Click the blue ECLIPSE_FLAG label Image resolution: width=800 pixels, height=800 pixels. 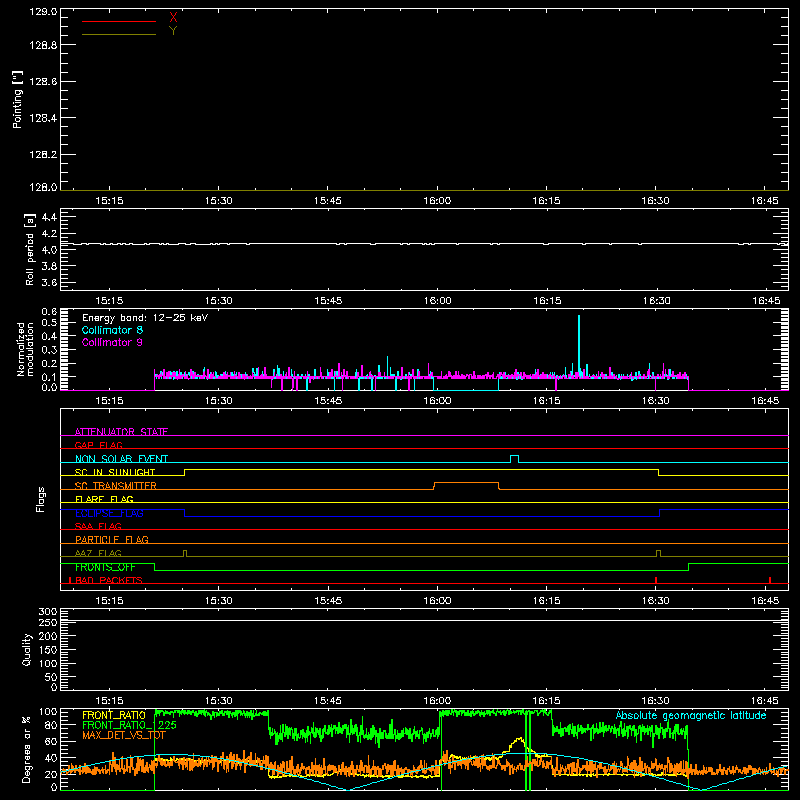pyautogui.click(x=109, y=513)
